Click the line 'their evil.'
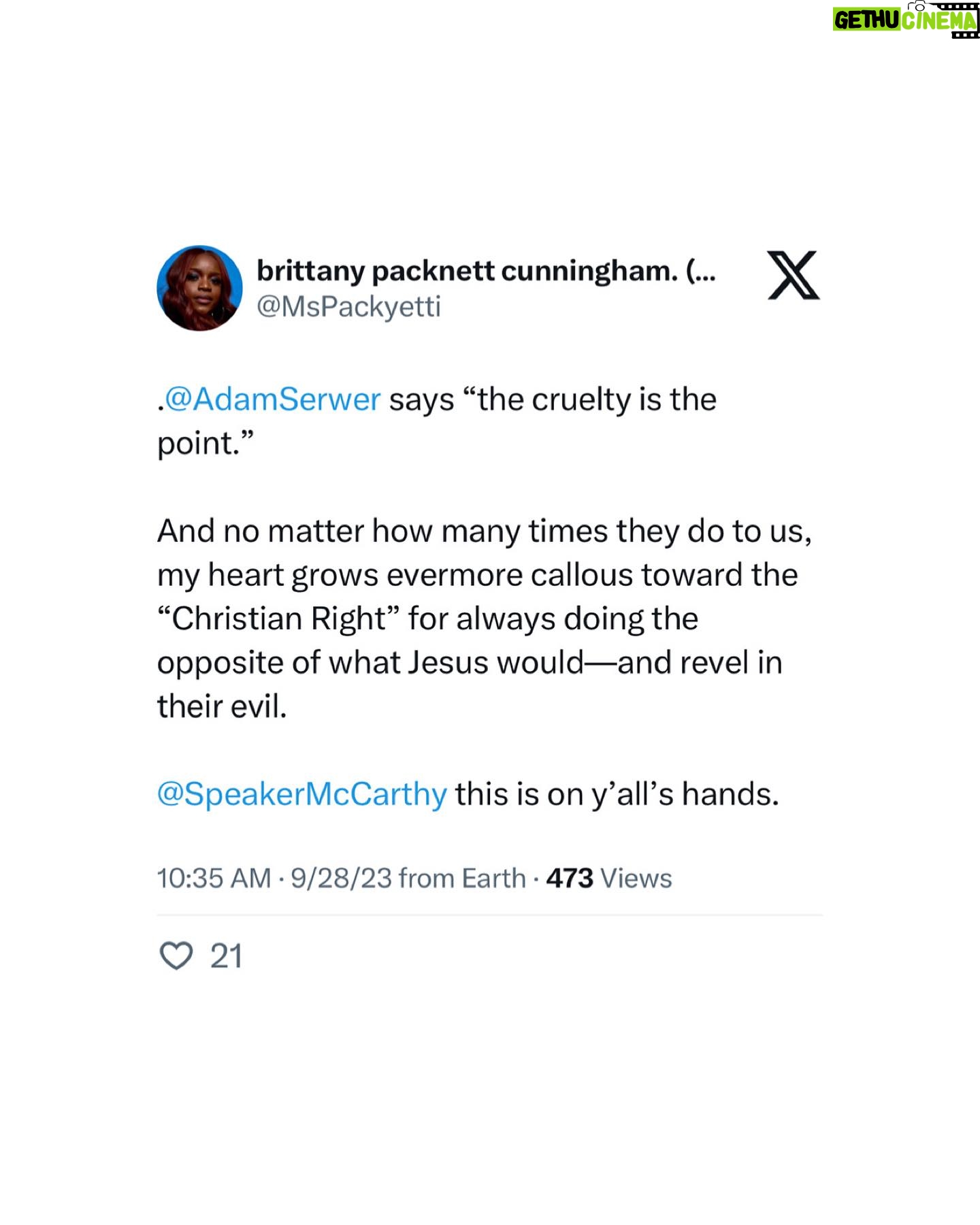Image resolution: width=980 pixels, height=1225 pixels. click(222, 706)
